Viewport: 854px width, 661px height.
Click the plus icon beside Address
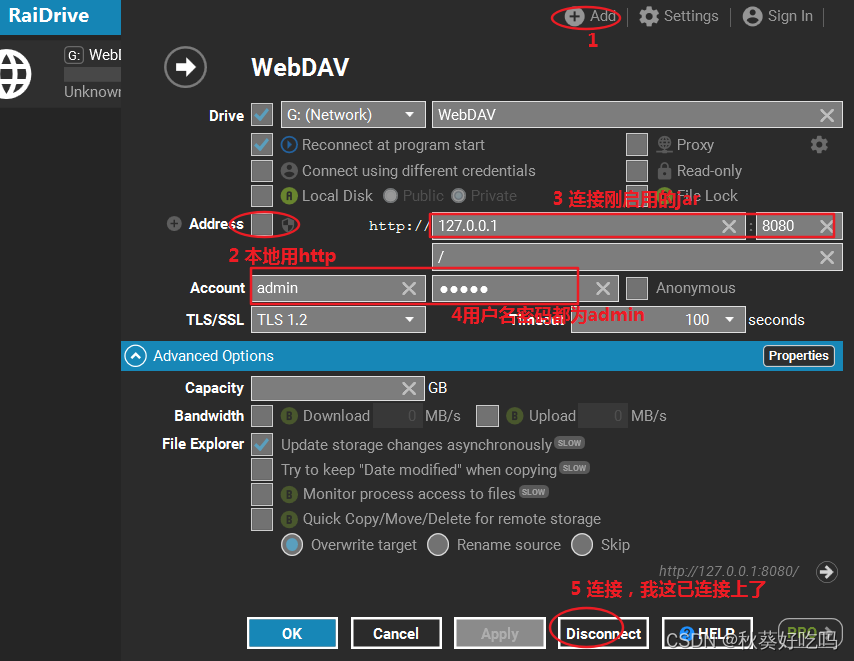point(174,224)
